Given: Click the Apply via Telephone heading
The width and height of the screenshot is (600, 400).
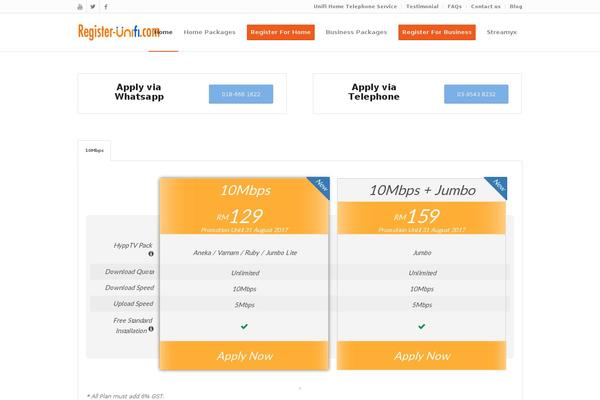Looking at the screenshot, I should click(x=374, y=92).
